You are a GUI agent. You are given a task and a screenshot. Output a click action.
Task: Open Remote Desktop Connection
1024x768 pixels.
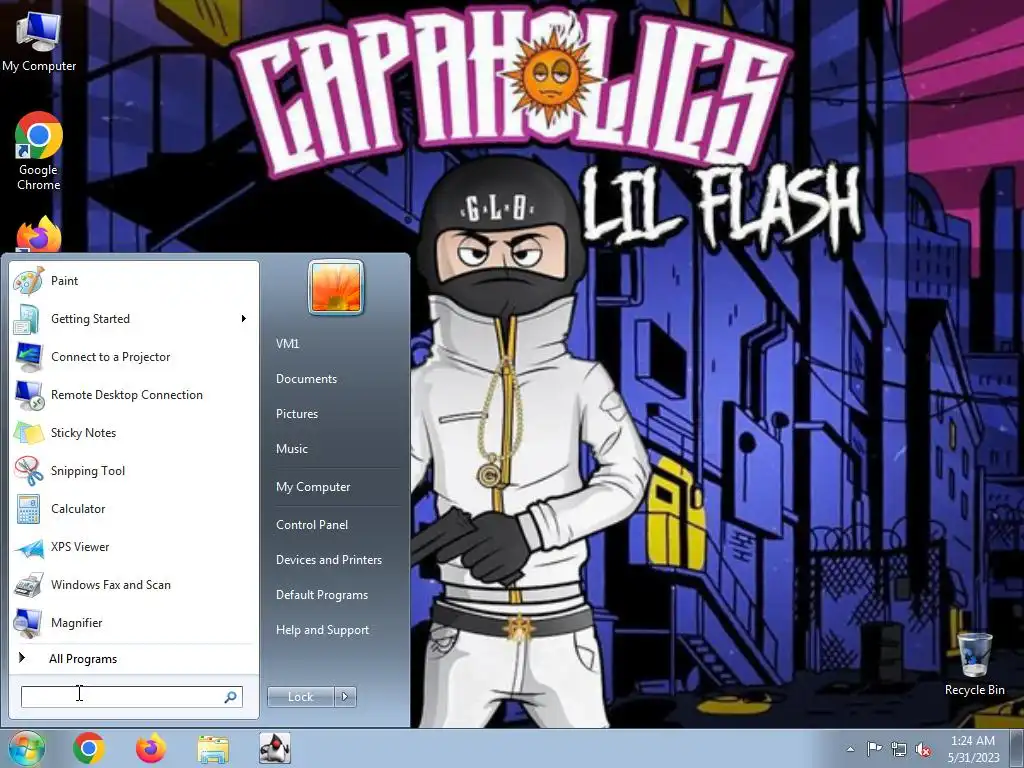pyautogui.click(x=134, y=394)
